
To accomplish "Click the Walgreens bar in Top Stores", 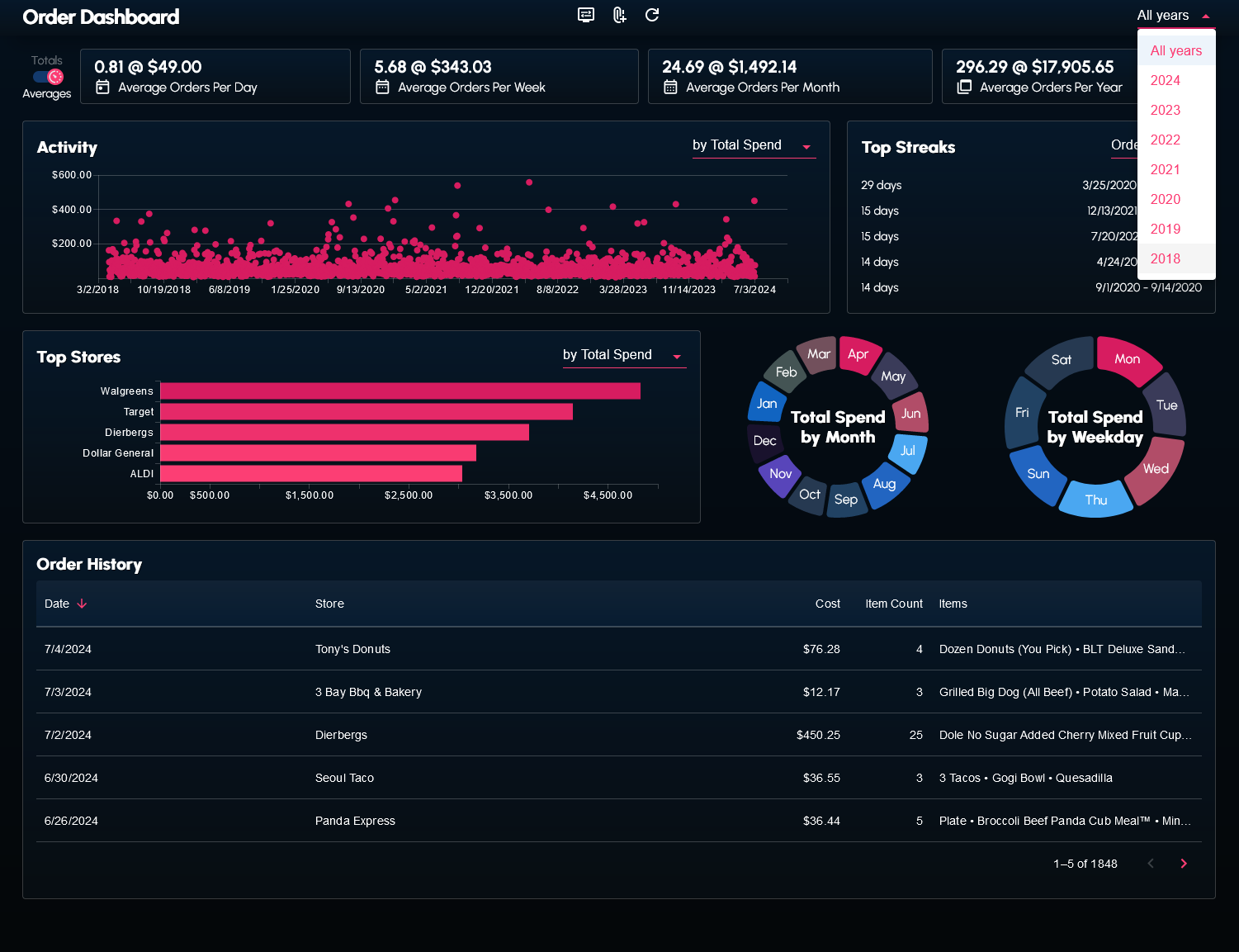I will coord(400,391).
